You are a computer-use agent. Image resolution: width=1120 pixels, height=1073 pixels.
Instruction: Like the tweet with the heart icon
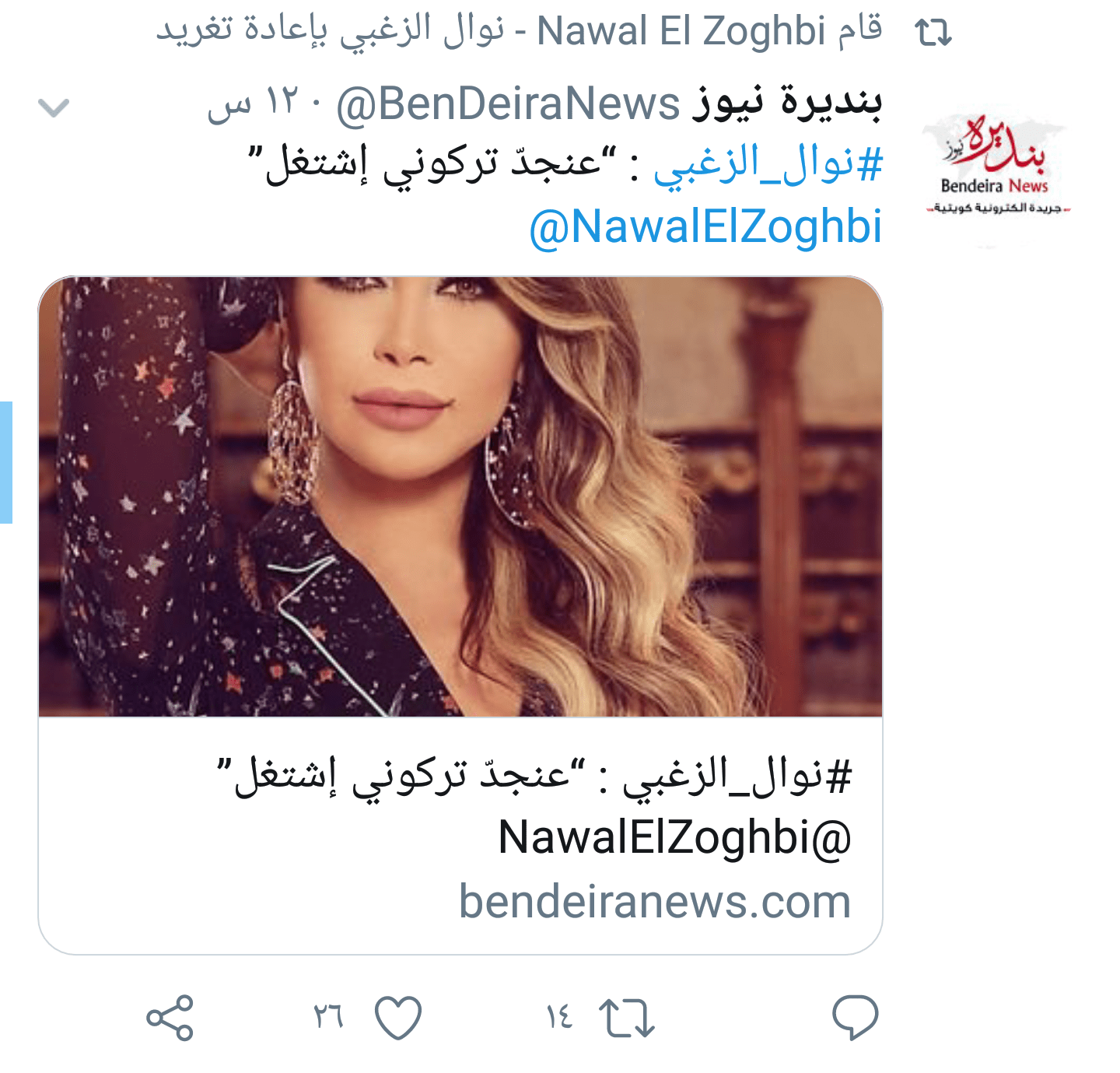point(398,1018)
